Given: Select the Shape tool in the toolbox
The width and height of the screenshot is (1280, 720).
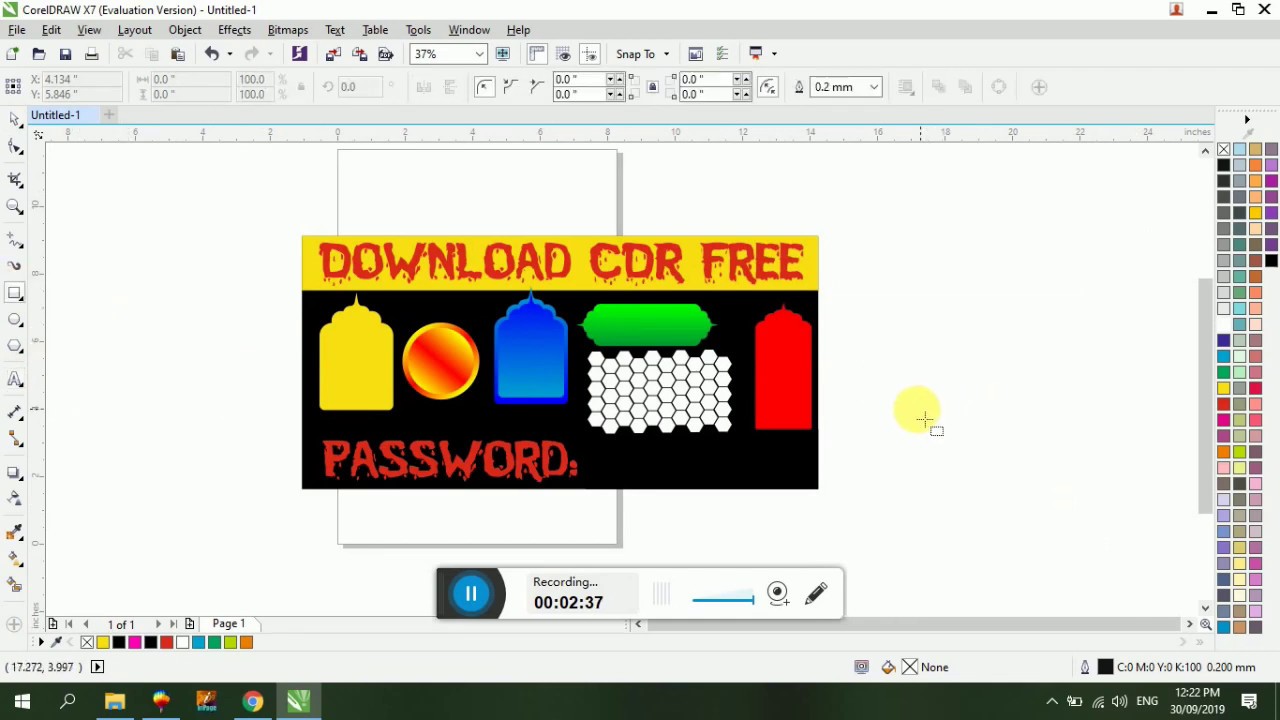Looking at the screenshot, I should [15, 148].
